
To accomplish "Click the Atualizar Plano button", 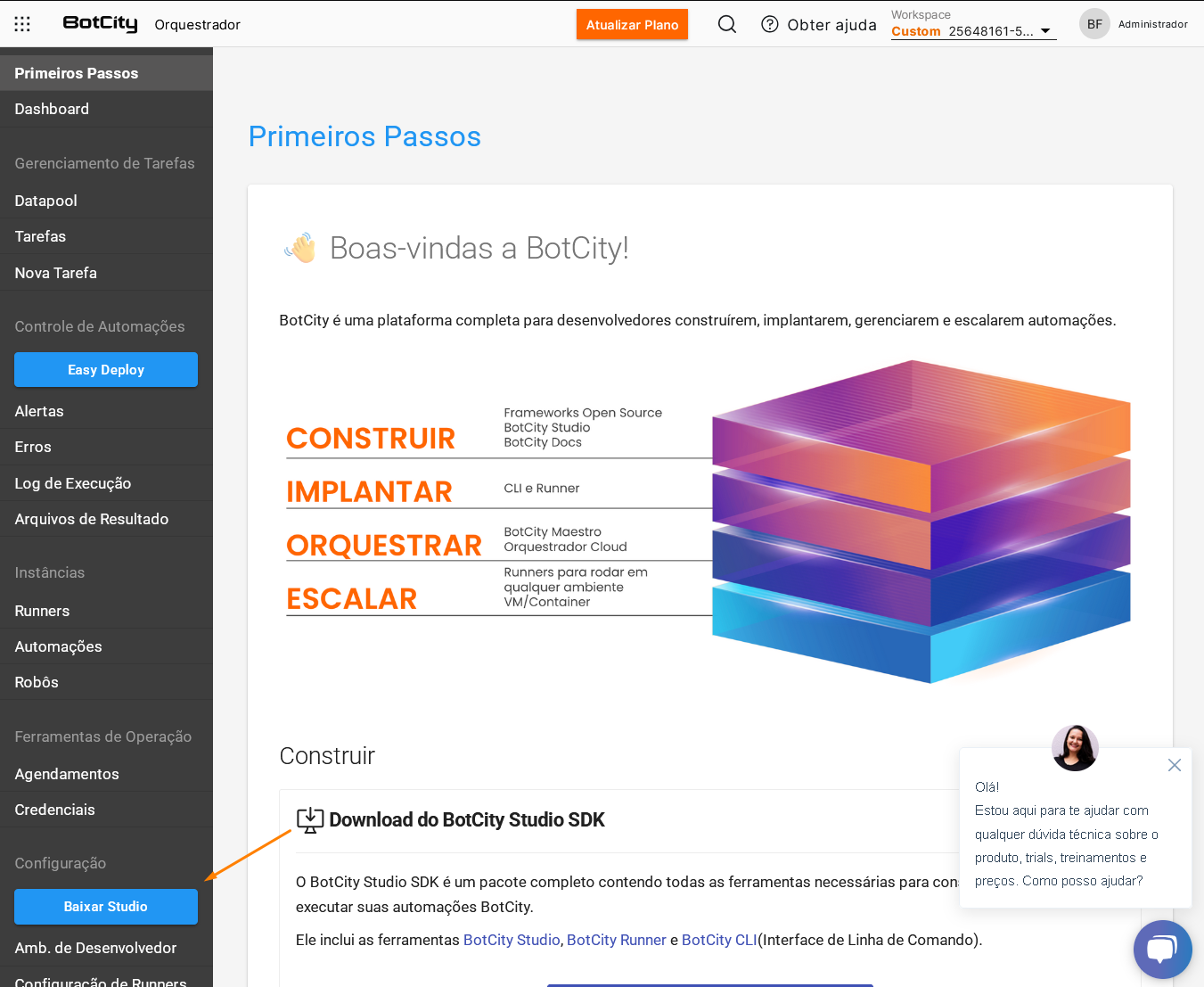I will (632, 24).
